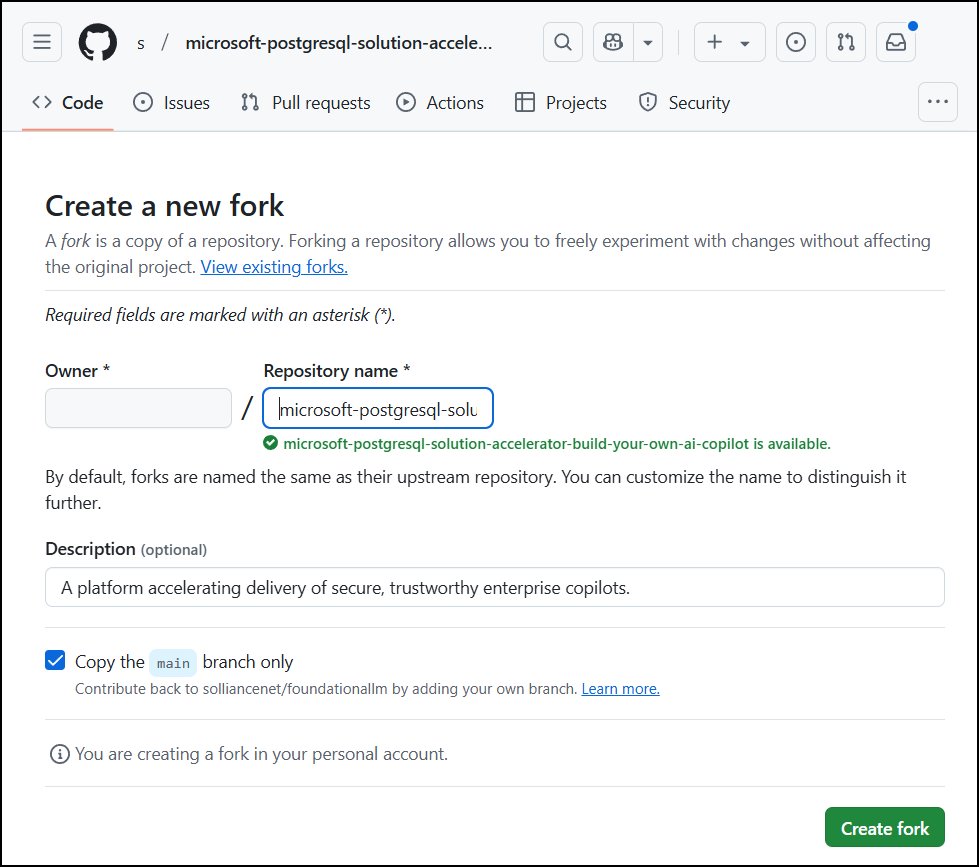Open the Learn more link
979x867 pixels.
click(x=621, y=688)
